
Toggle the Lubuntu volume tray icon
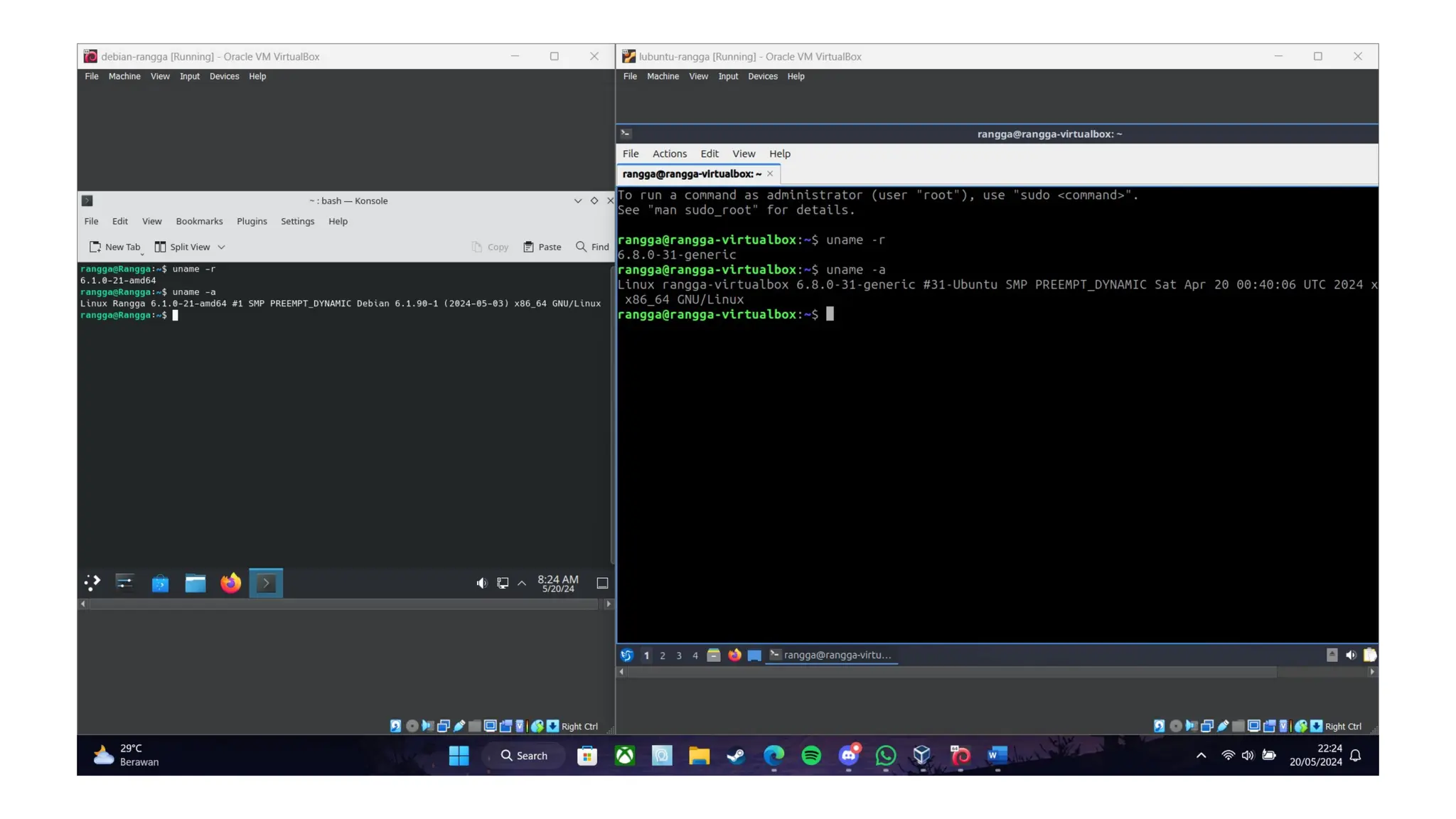(1350, 655)
